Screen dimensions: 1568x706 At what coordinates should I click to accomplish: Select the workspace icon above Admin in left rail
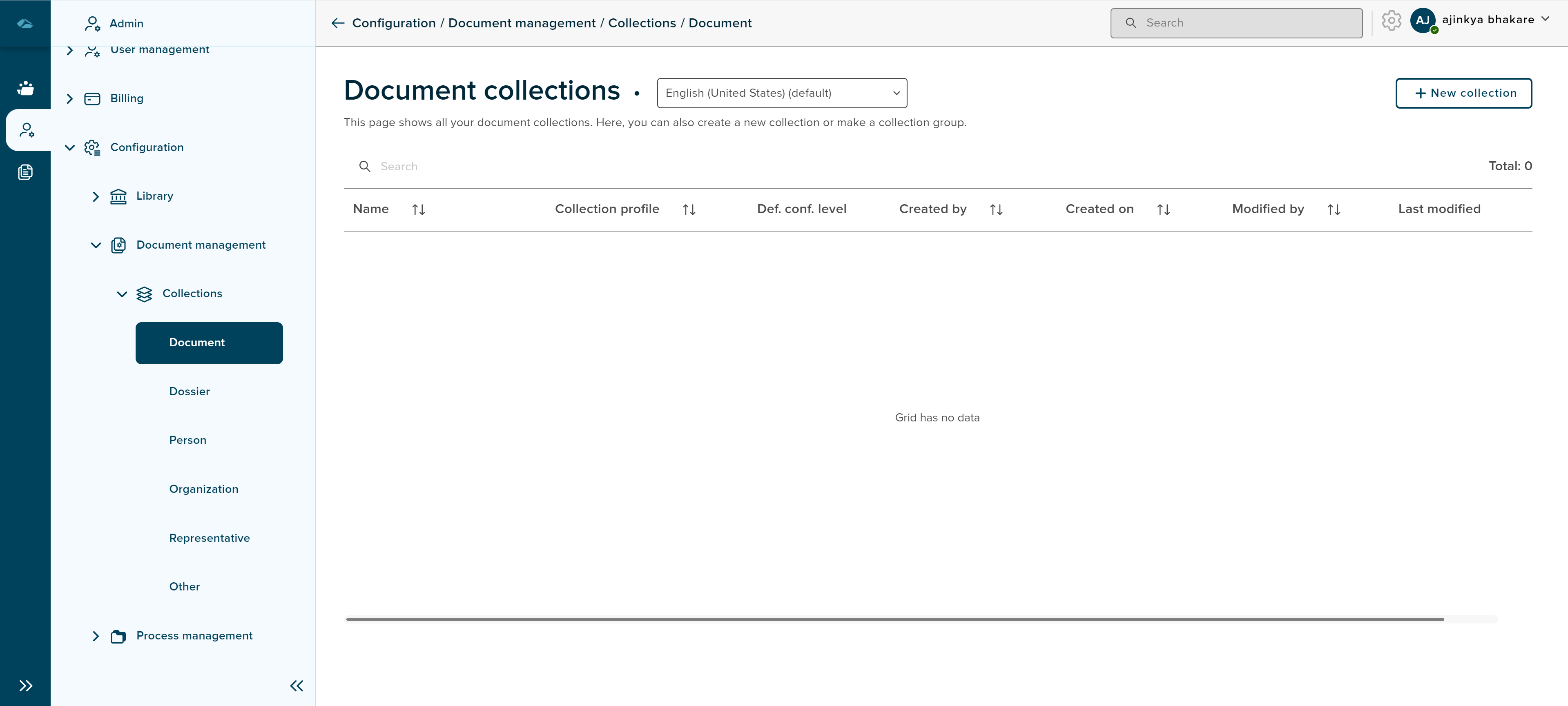[x=26, y=88]
